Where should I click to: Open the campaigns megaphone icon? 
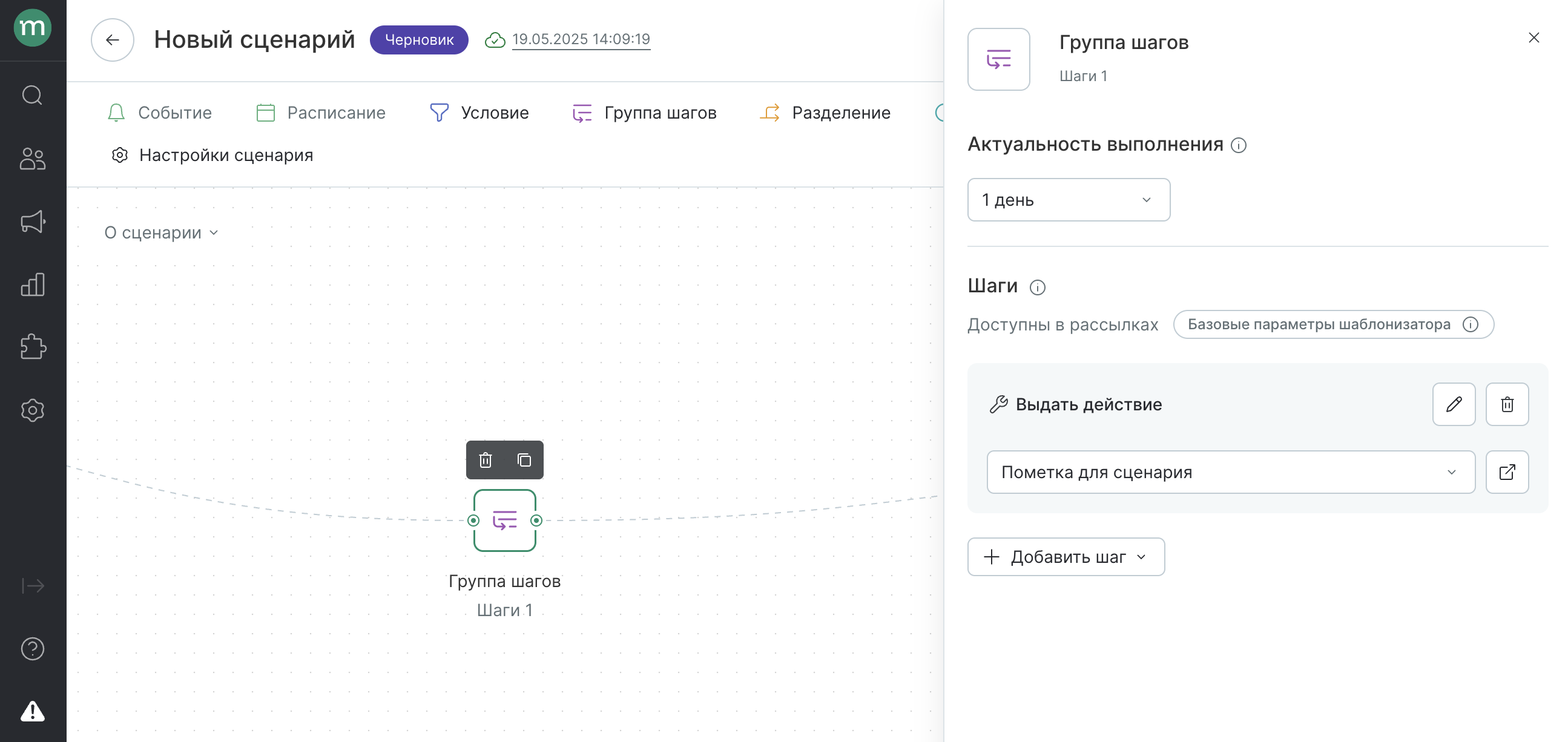[32, 222]
